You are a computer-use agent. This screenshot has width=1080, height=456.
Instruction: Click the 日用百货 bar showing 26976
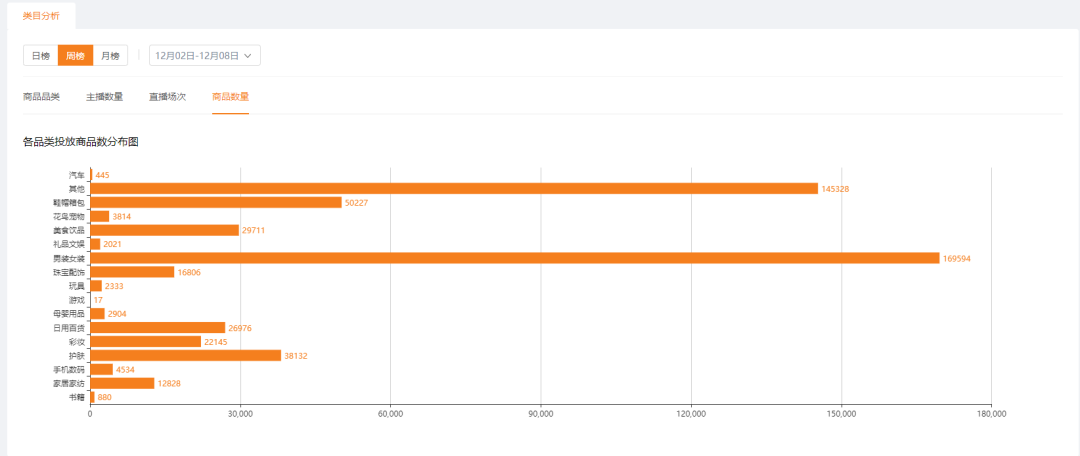click(158, 328)
